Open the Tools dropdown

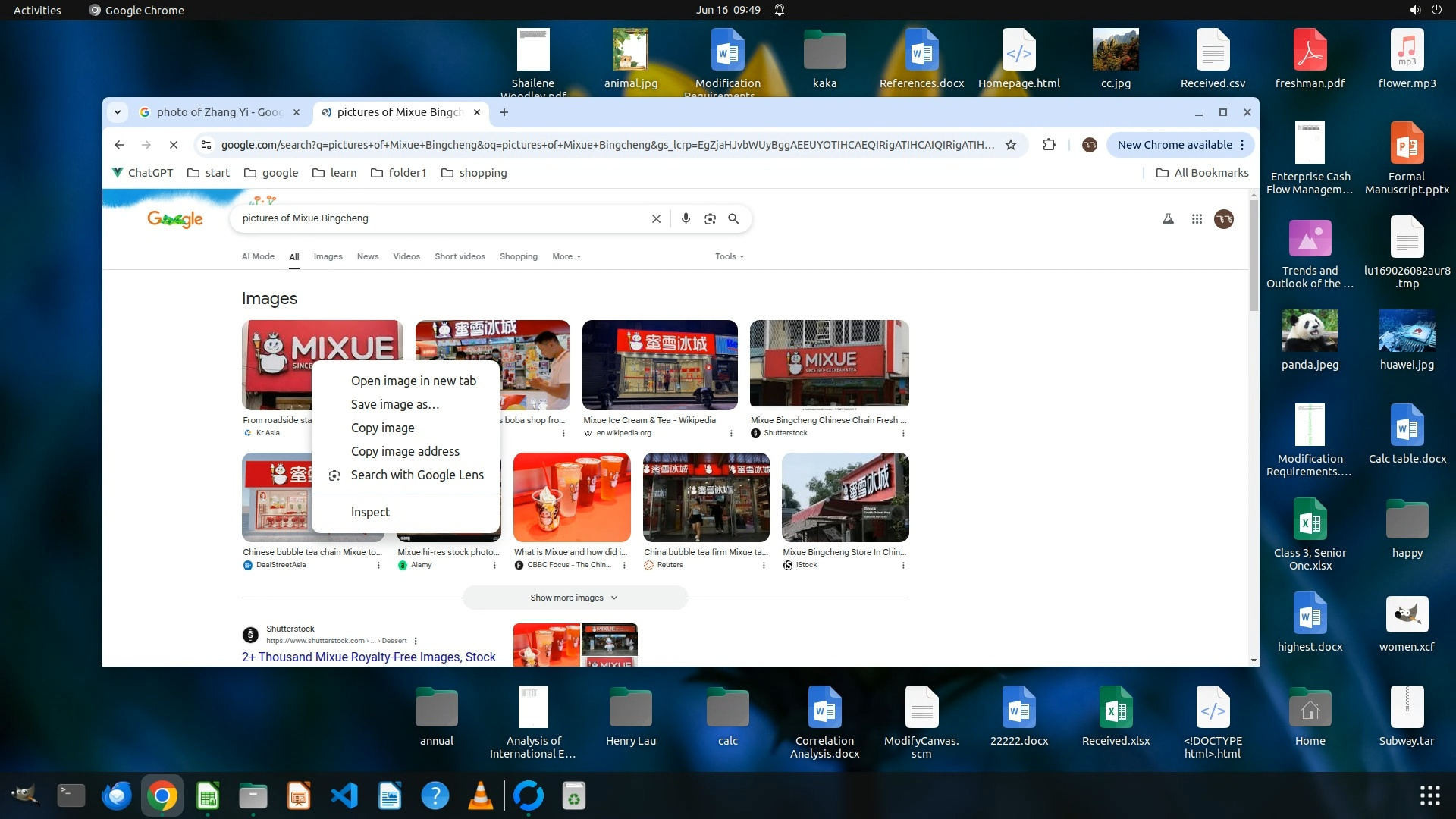click(x=729, y=256)
